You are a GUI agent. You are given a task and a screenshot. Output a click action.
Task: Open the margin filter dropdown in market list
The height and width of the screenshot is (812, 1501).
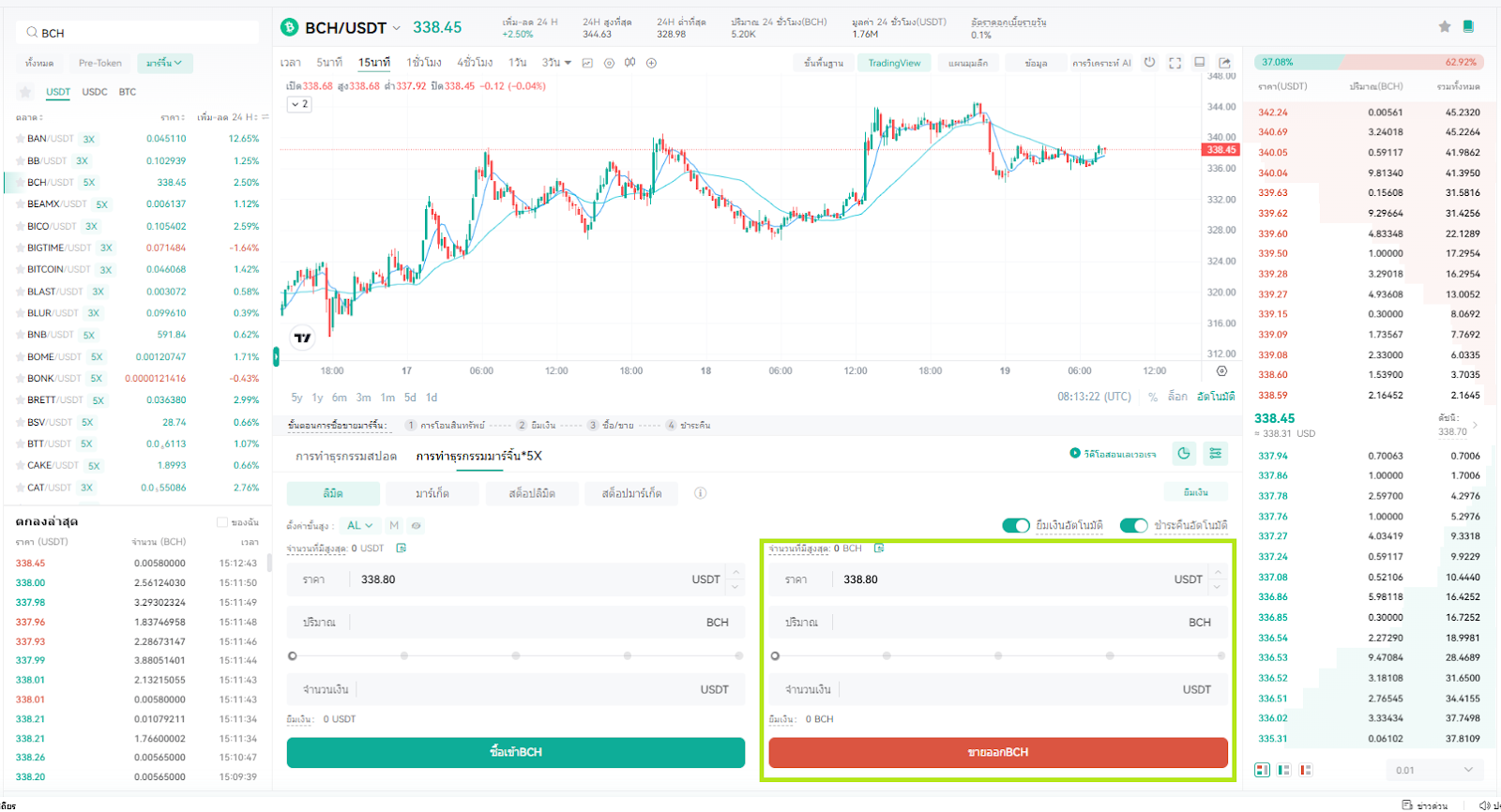click(x=165, y=63)
